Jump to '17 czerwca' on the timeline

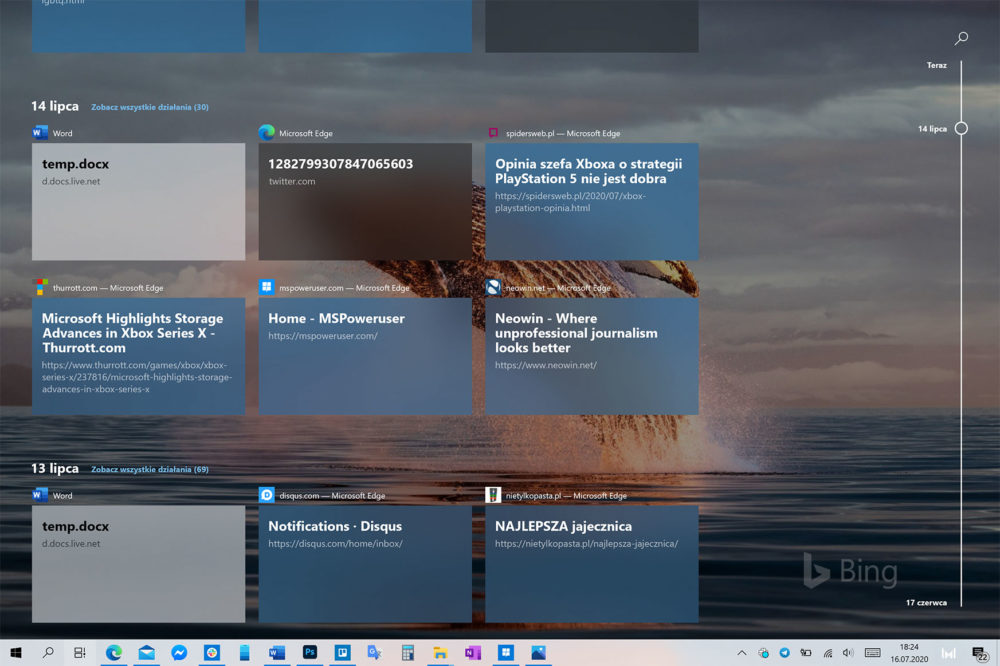[926, 602]
